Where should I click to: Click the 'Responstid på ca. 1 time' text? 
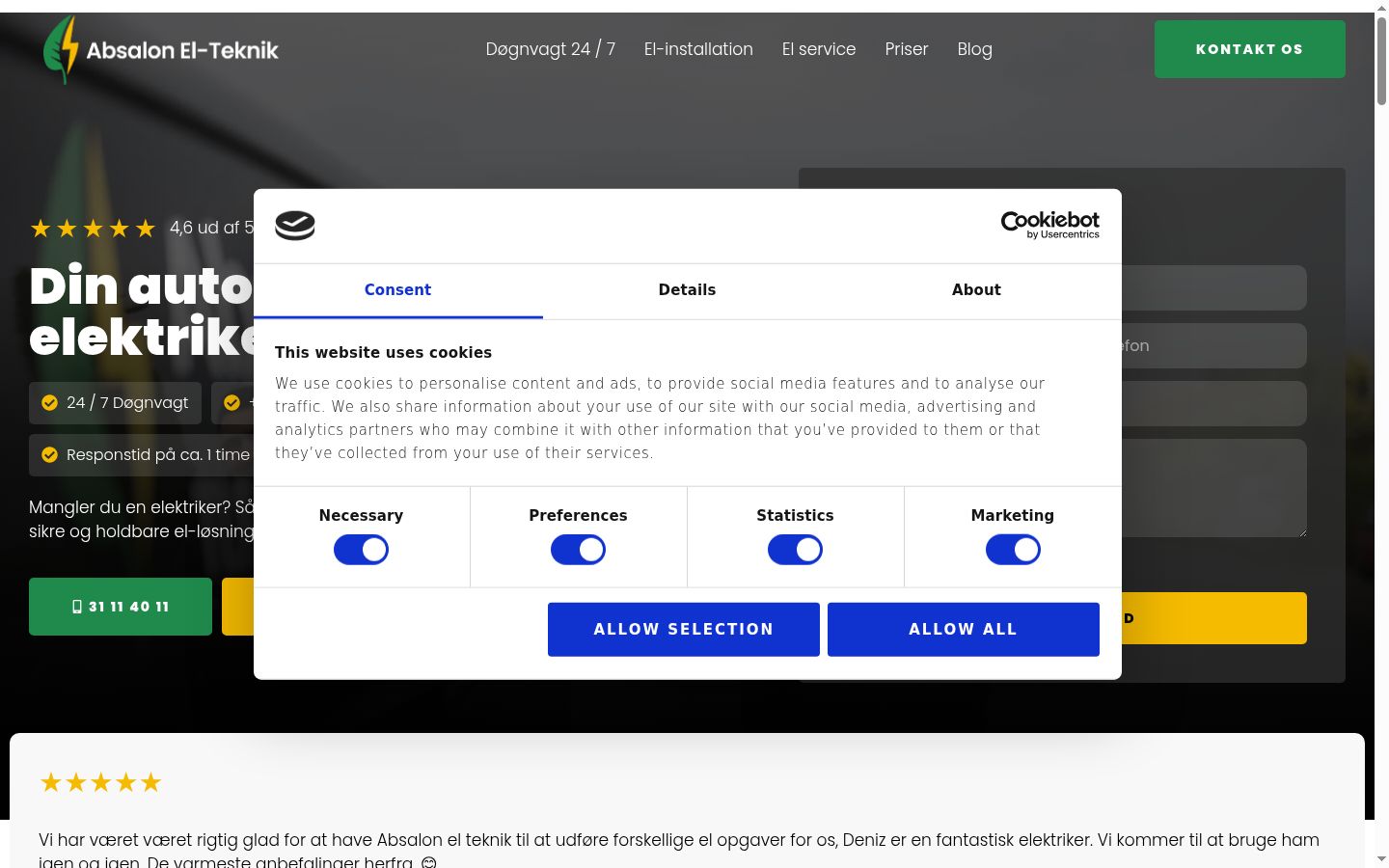point(158,455)
